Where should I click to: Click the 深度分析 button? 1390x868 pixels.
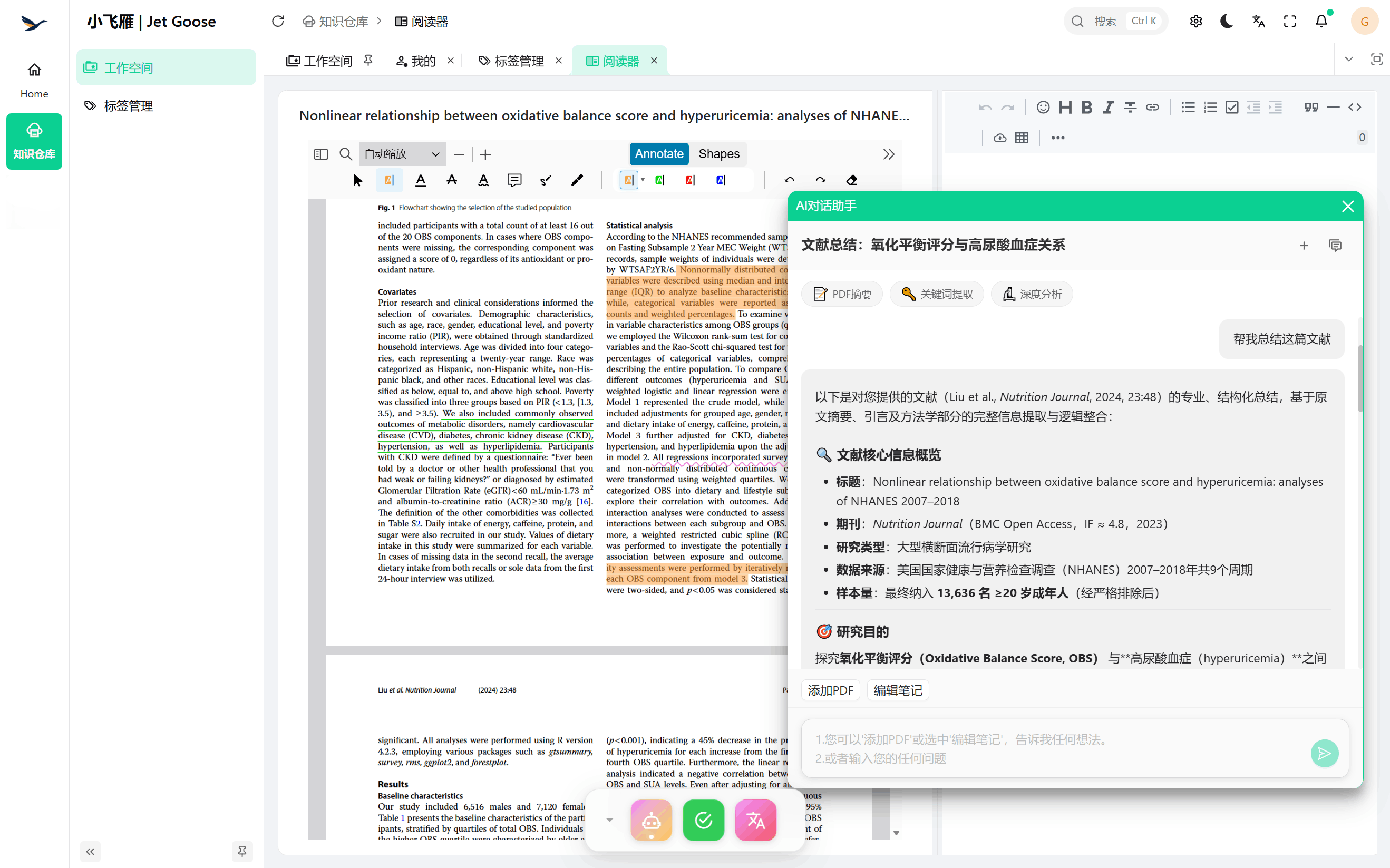coord(1032,294)
